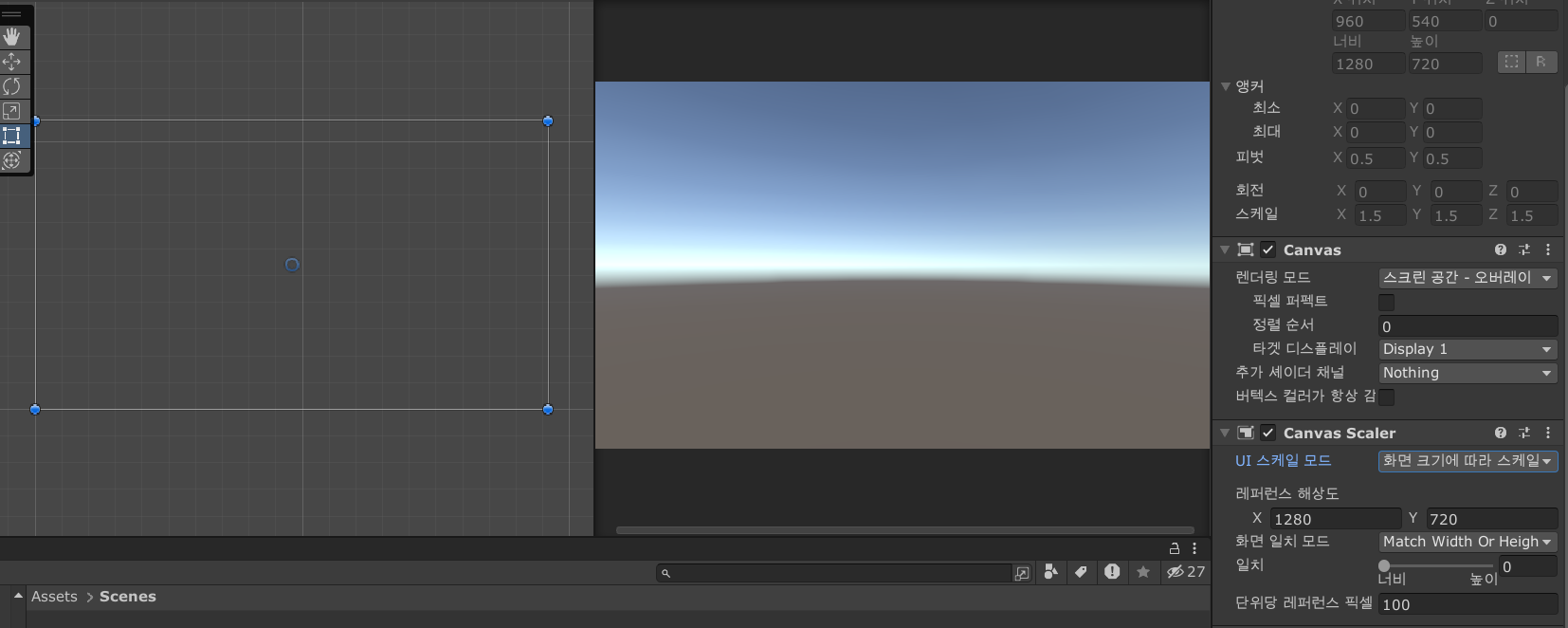Click the 일치 match slider handle
Image resolution: width=1568 pixels, height=628 pixels.
click(1384, 566)
